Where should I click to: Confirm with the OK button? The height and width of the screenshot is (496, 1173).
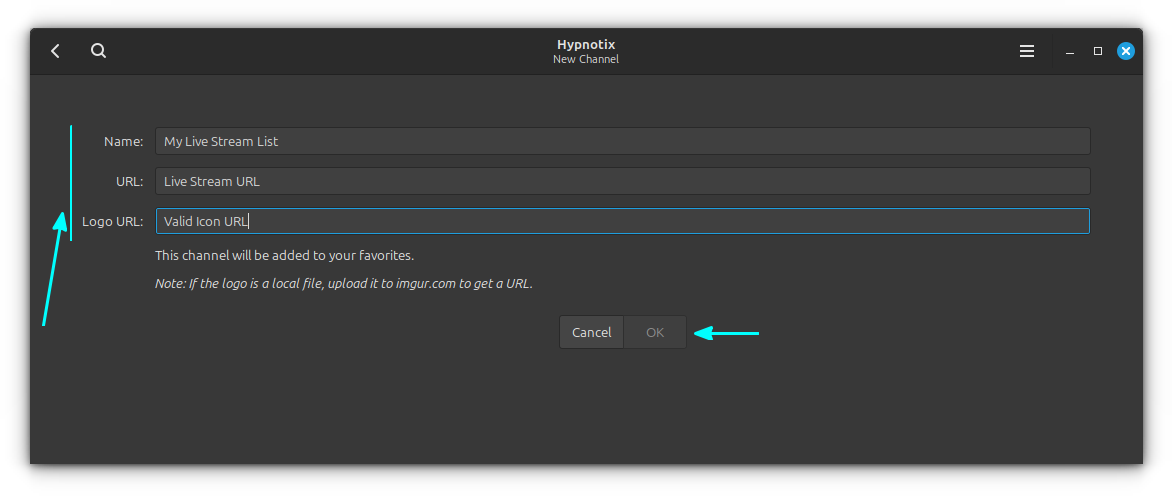655,332
